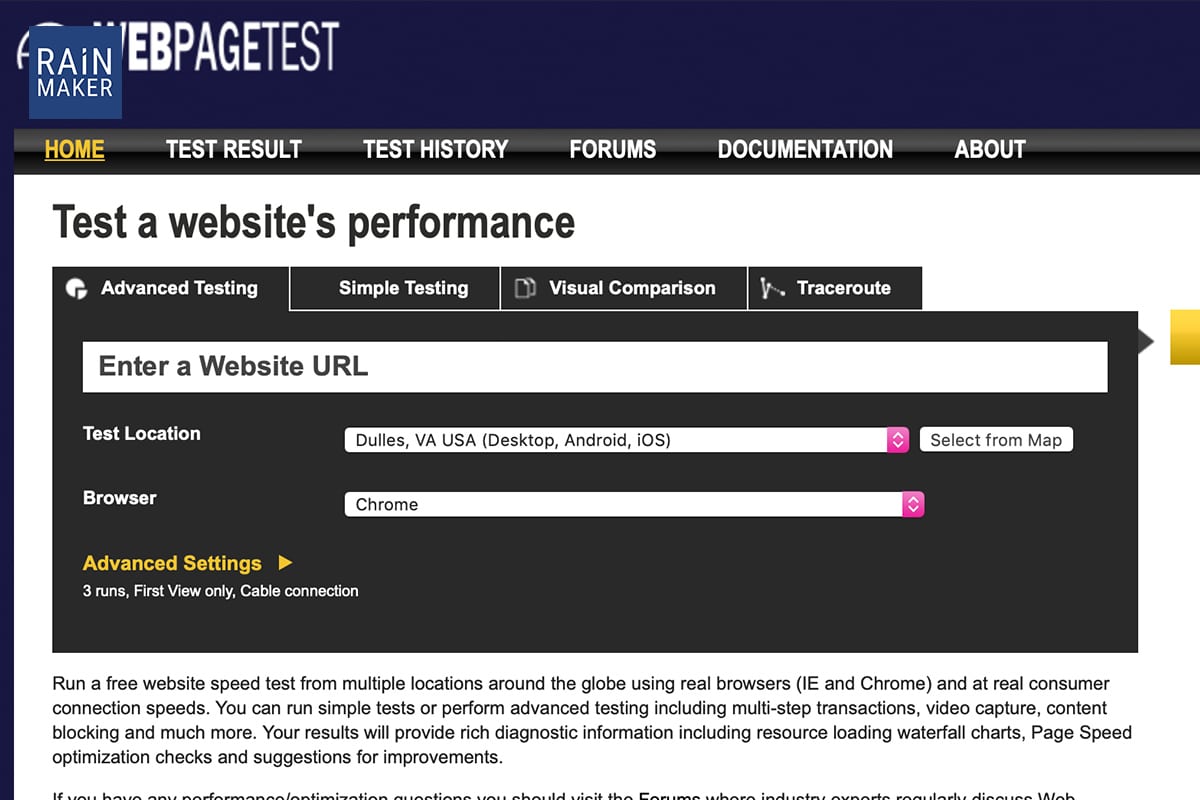
Task: Open the Test Location dropdown
Action: click(x=625, y=440)
